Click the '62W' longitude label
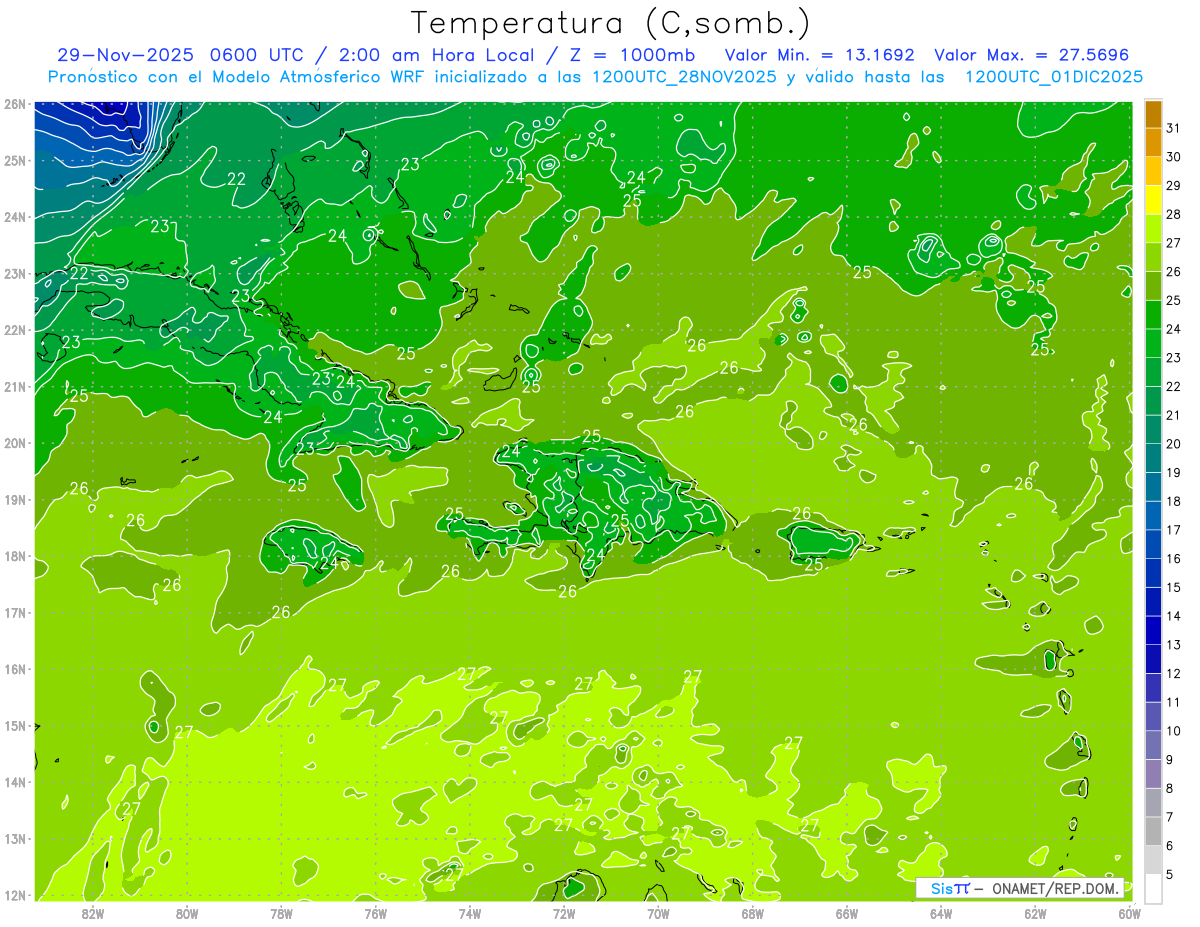Screen dimensions: 1200x927 [x=1035, y=913]
